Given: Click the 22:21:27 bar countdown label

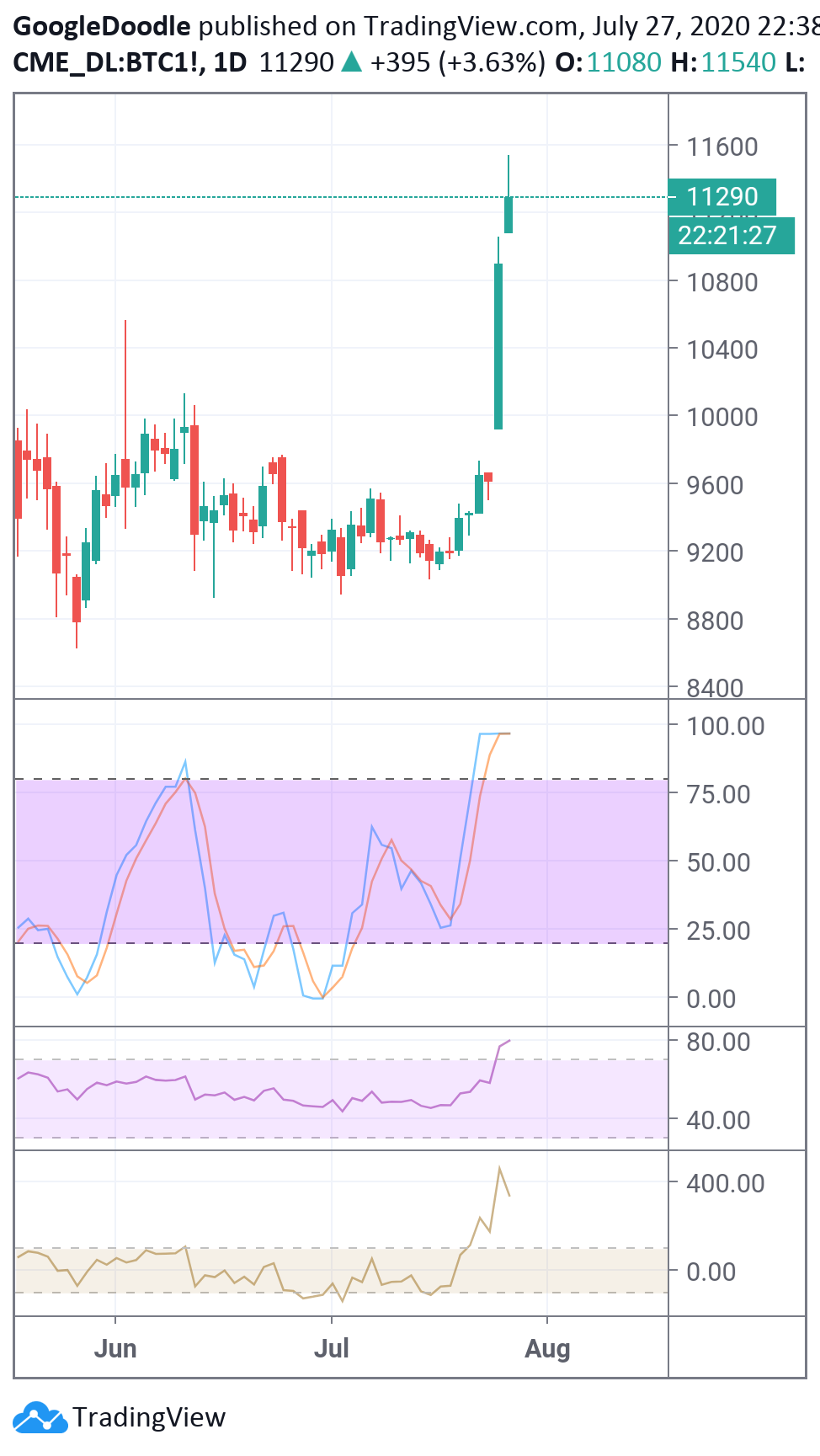Looking at the screenshot, I should [731, 235].
